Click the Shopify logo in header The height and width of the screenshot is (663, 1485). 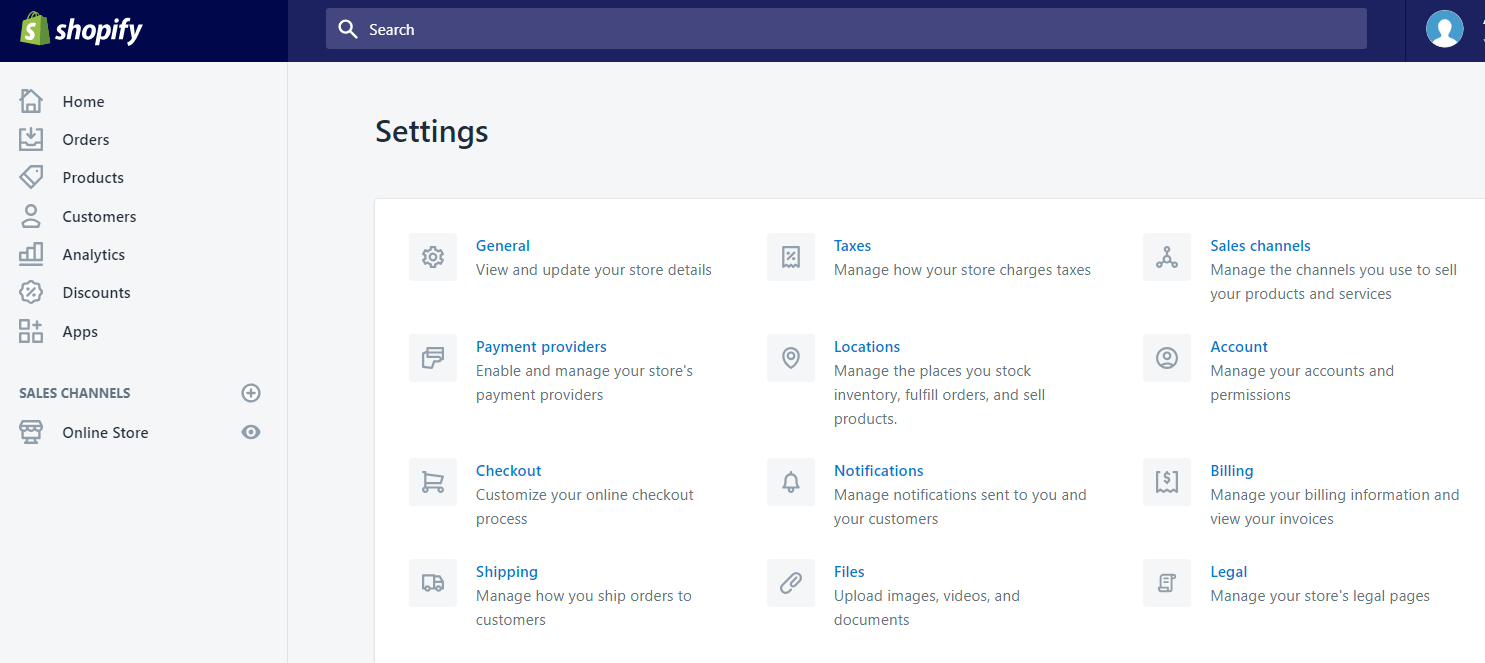(81, 29)
